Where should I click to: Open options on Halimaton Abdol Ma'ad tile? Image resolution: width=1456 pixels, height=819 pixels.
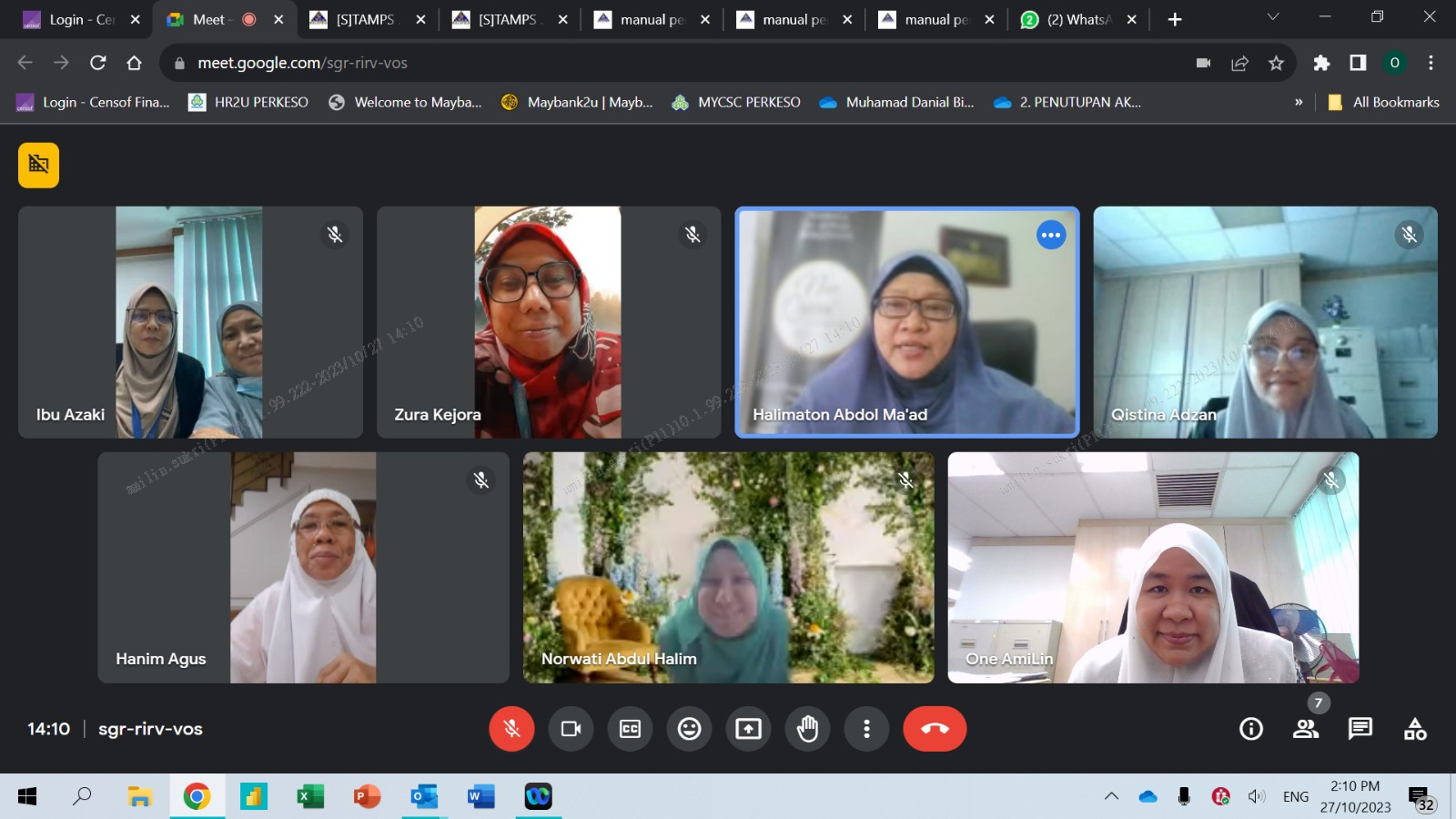click(x=1051, y=235)
